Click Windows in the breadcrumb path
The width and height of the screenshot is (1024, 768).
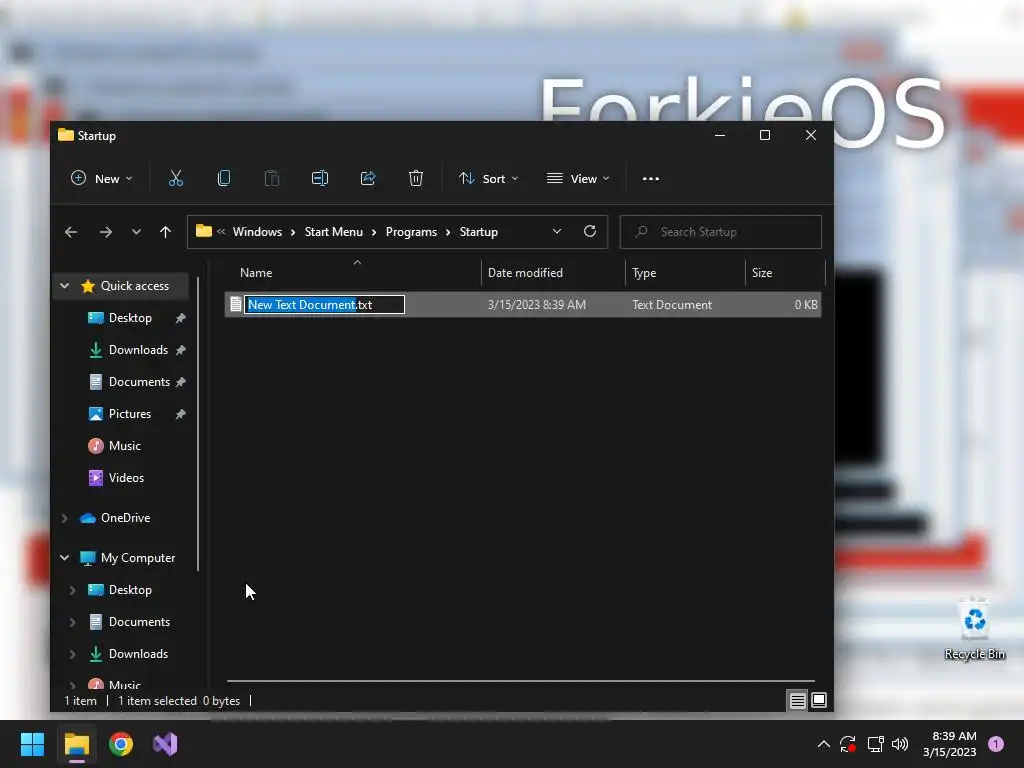[257, 232]
